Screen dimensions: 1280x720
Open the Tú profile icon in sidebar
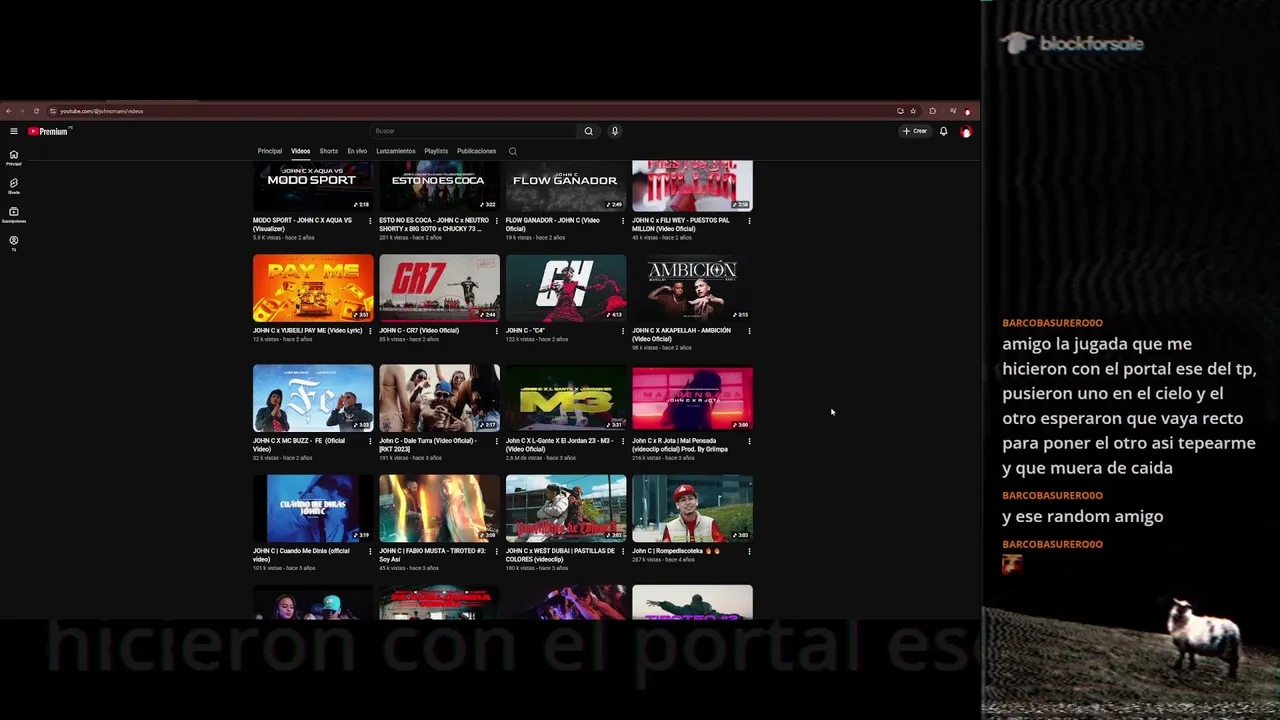[14, 242]
